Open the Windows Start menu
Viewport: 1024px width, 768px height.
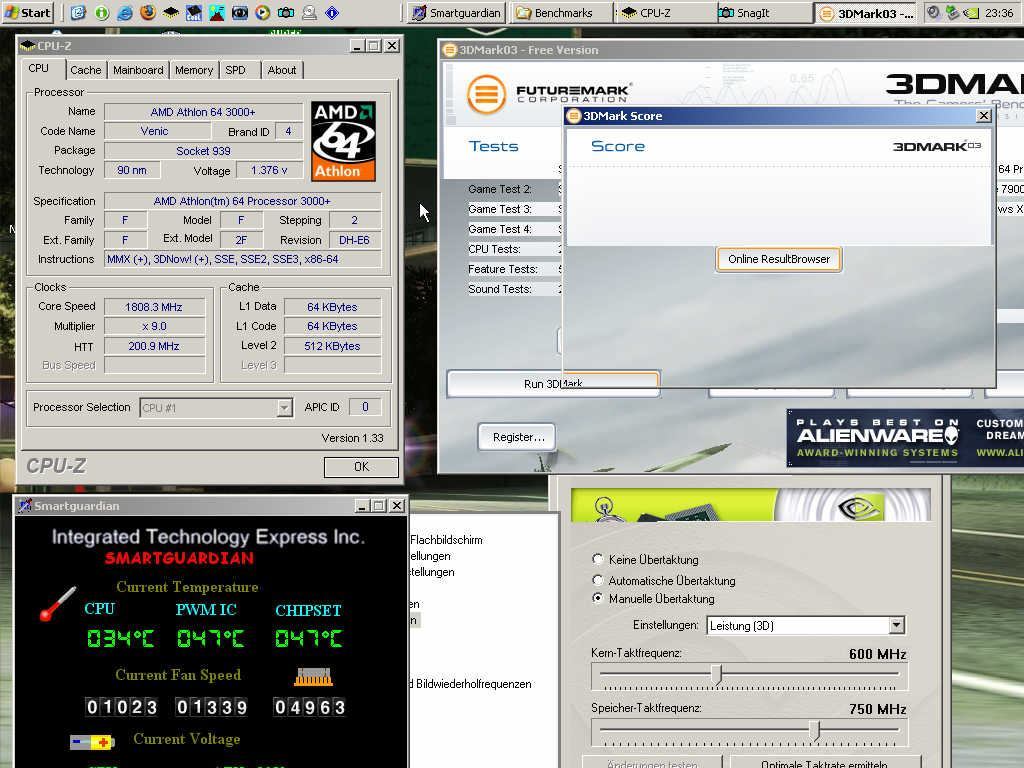coord(26,12)
